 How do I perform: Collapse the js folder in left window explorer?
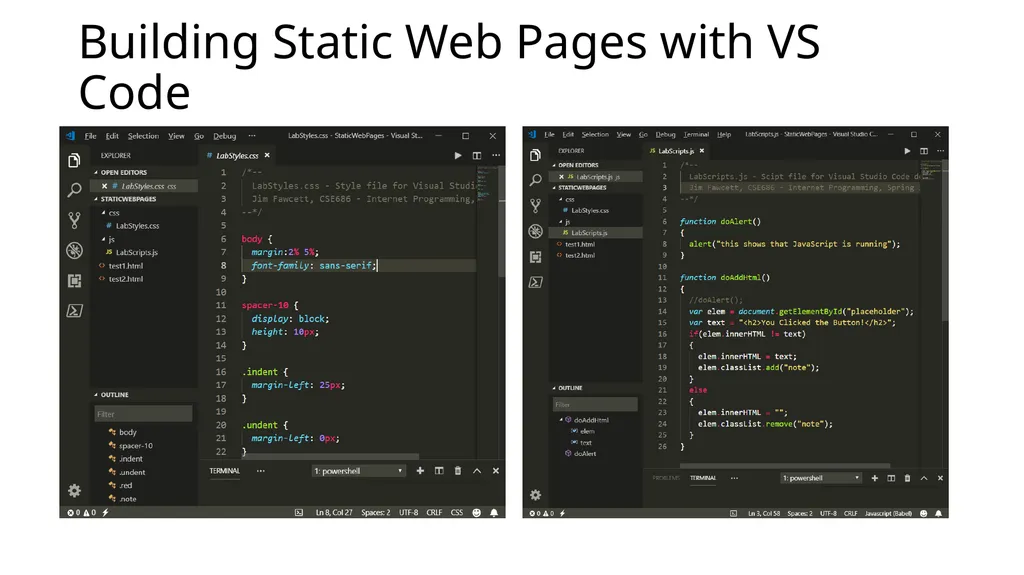point(103,239)
